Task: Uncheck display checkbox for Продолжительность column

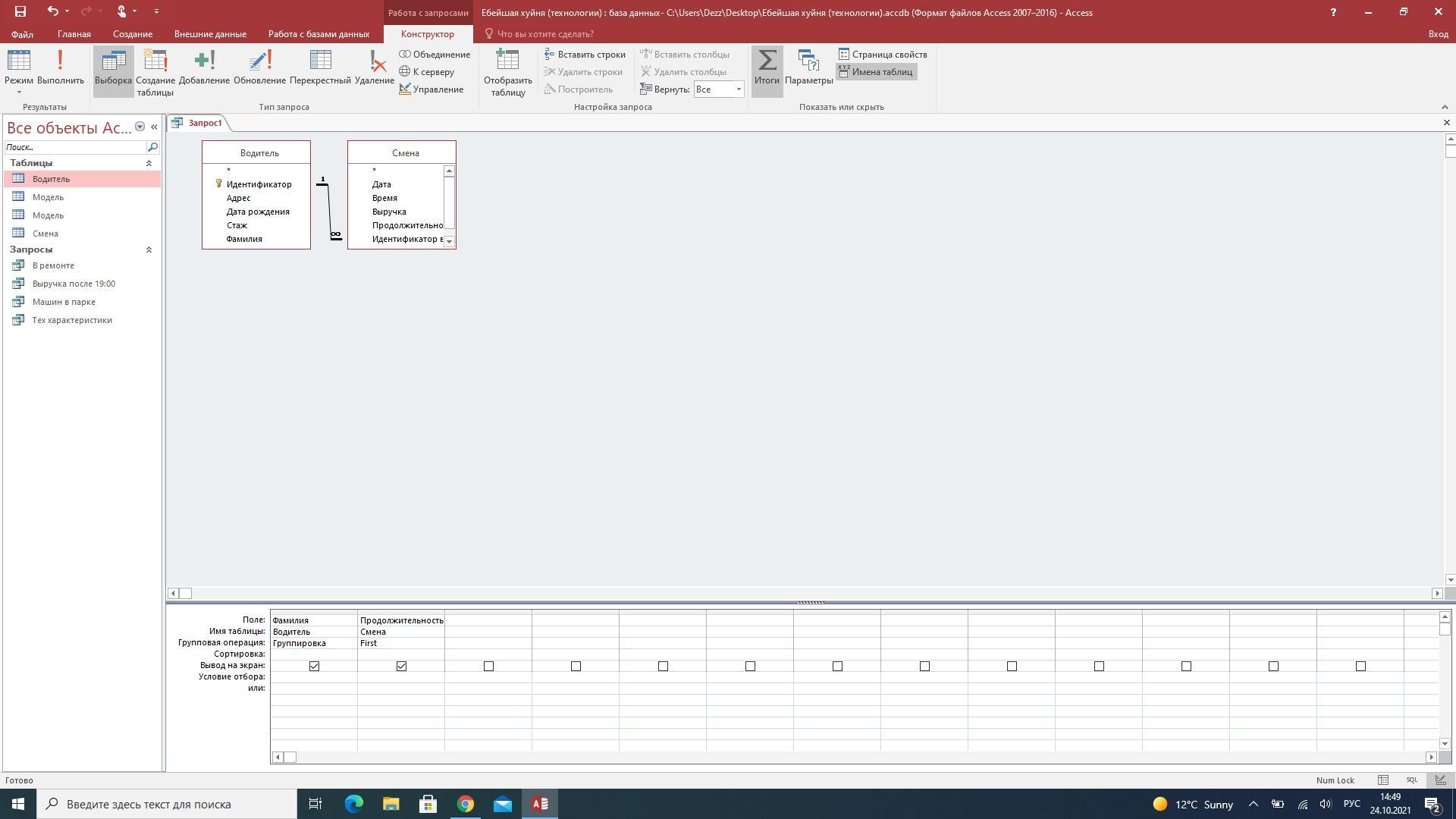Action: click(x=401, y=666)
